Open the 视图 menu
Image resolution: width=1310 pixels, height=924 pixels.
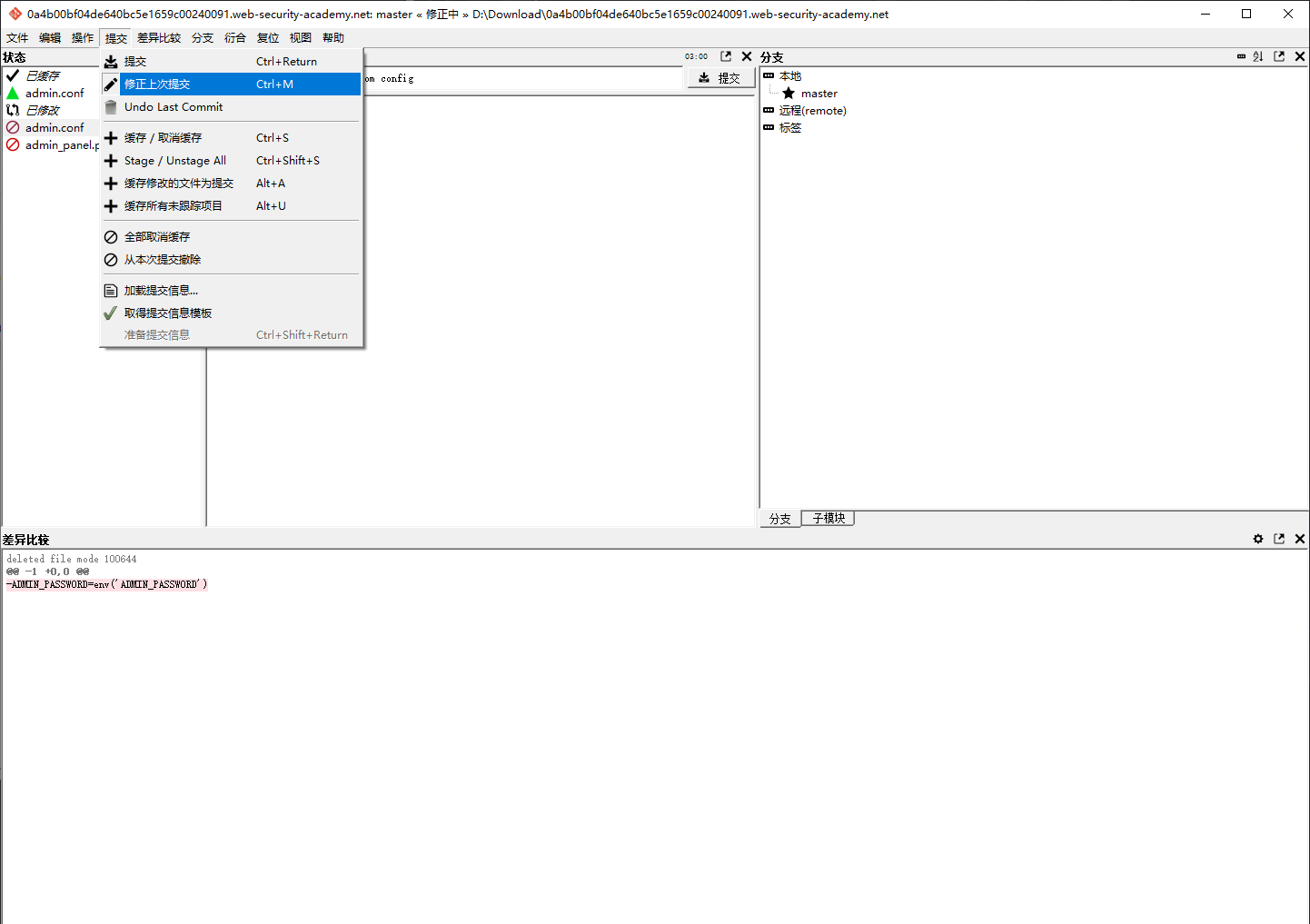[301, 37]
